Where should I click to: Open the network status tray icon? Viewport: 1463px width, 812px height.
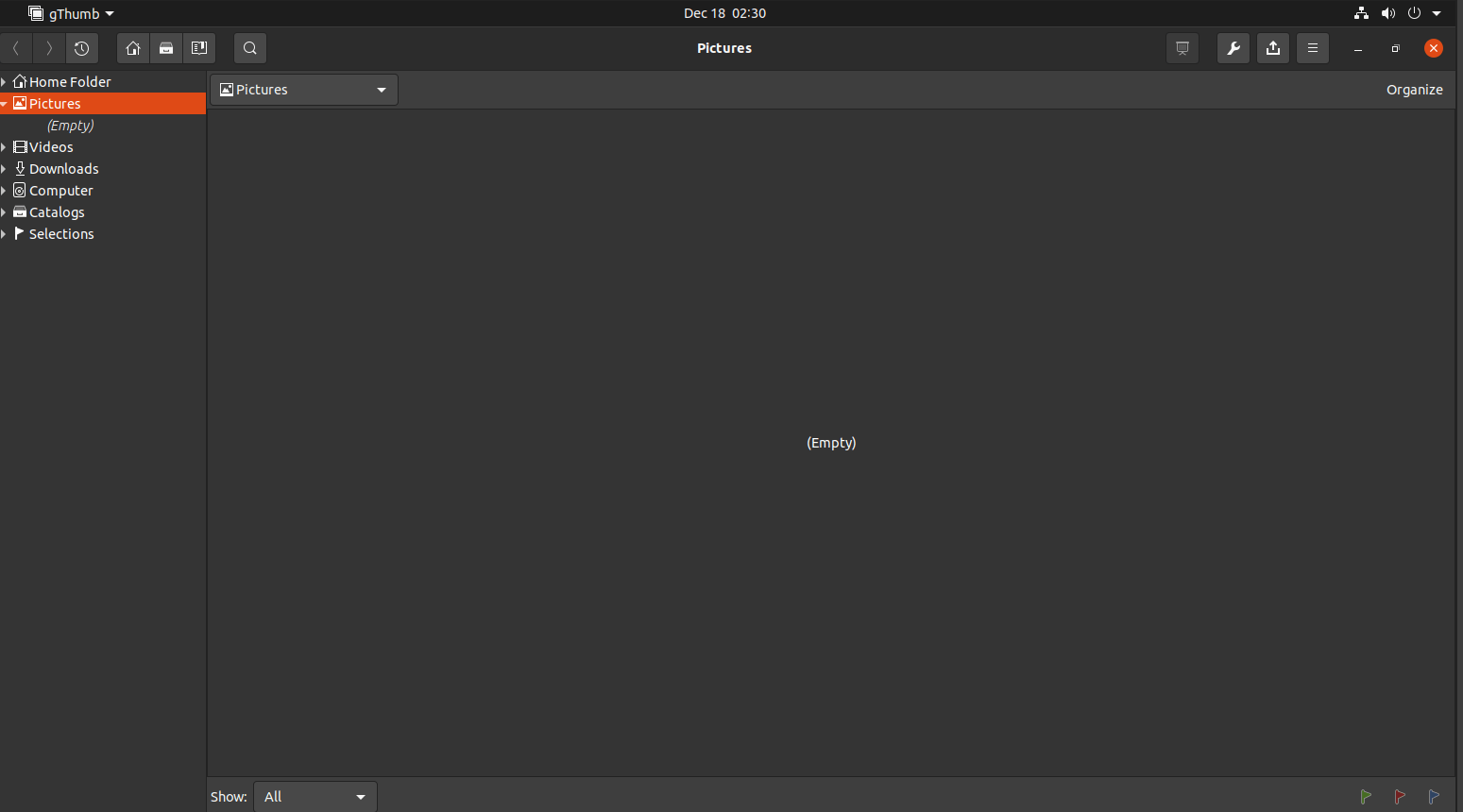coord(1361,13)
